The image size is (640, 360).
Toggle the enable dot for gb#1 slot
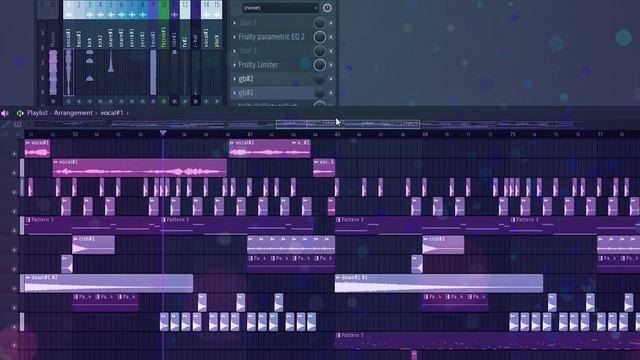(x=331, y=93)
